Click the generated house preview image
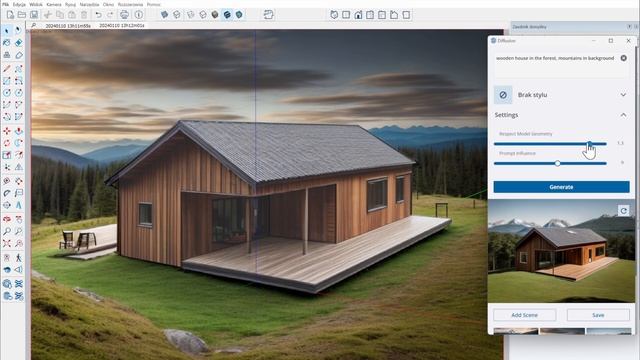The image size is (640, 360). click(562, 251)
